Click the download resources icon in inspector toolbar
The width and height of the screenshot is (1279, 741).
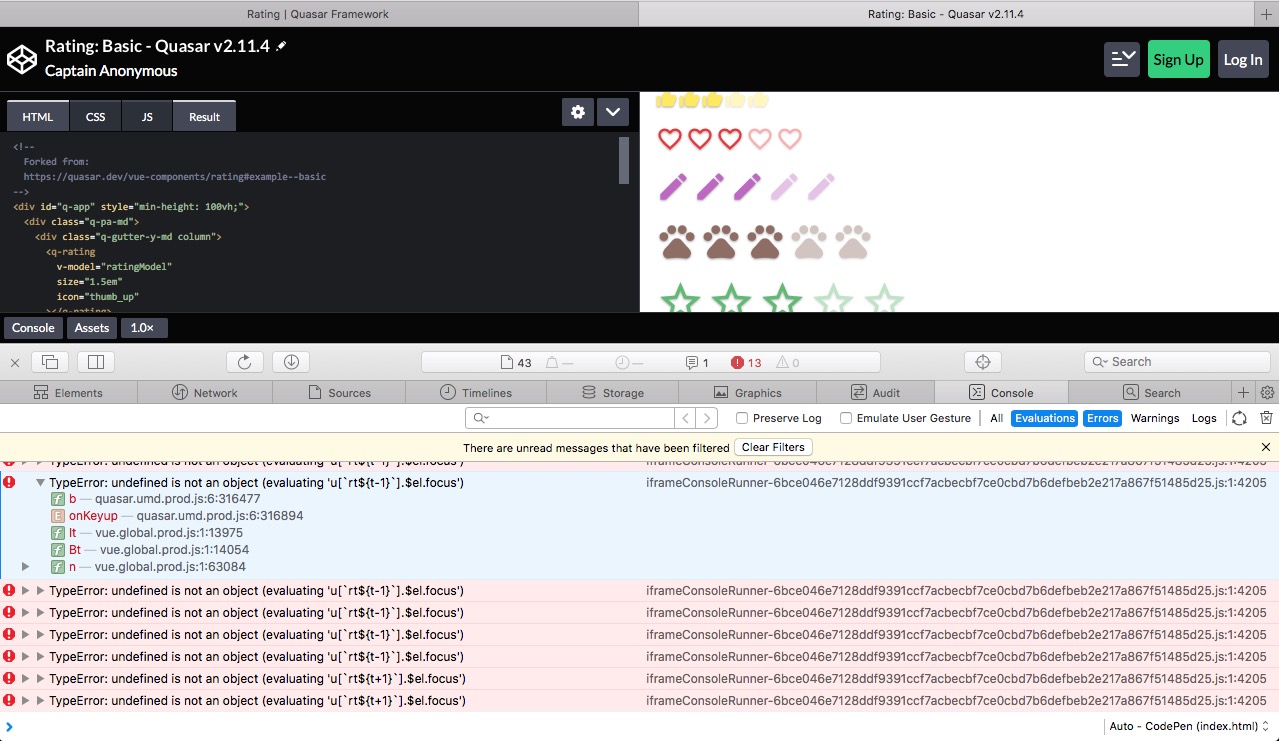tap(291, 361)
